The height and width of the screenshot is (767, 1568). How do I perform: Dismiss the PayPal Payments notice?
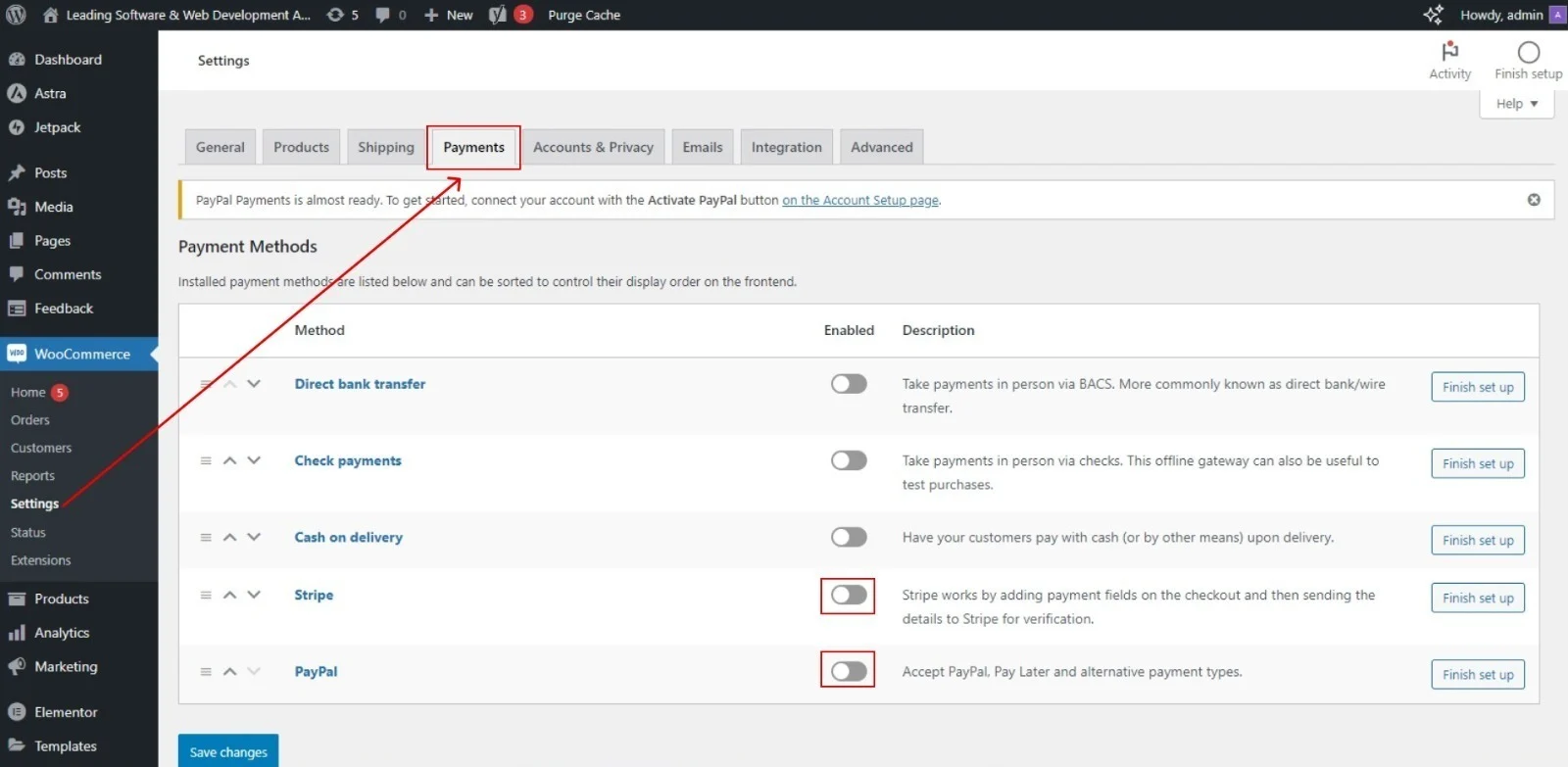(x=1534, y=200)
